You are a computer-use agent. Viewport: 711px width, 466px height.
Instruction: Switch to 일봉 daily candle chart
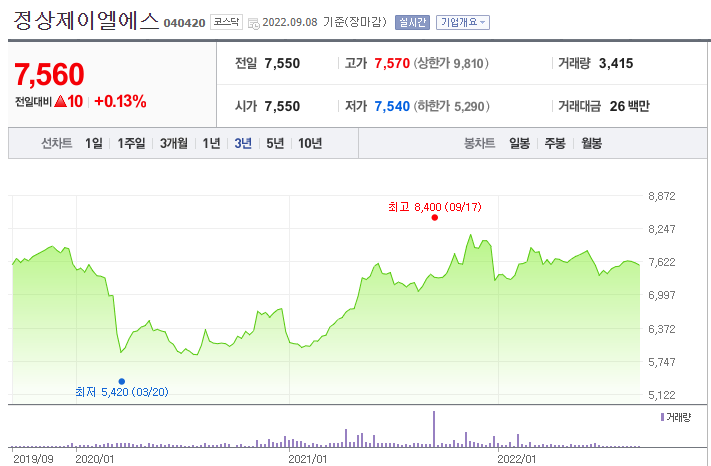519,143
